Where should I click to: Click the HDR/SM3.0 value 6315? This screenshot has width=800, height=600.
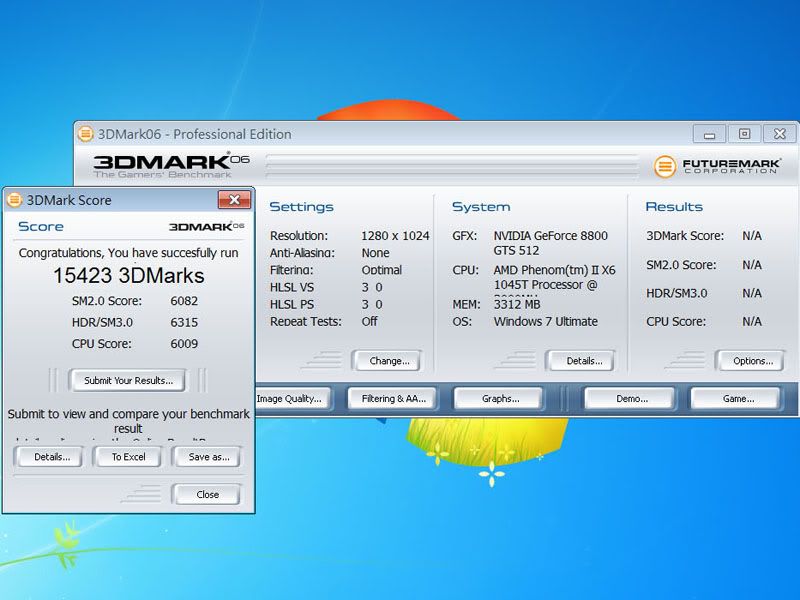pyautogui.click(x=184, y=322)
